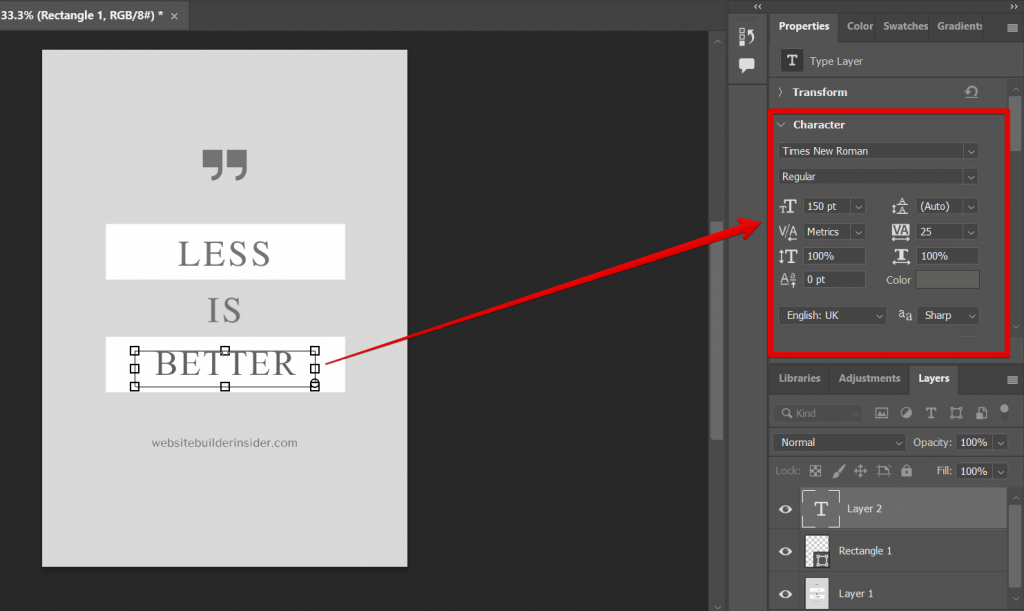This screenshot has width=1024, height=611.
Task: Open the Adjustments tab
Action: [868, 378]
